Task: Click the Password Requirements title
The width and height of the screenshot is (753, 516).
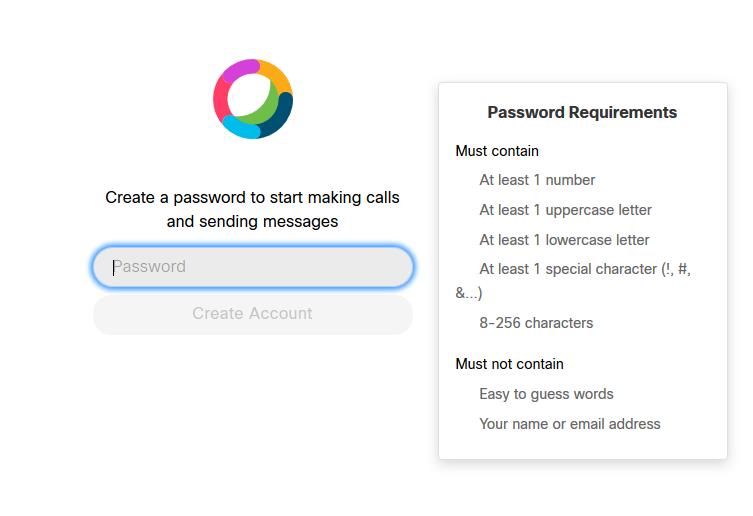Action: coord(582,112)
